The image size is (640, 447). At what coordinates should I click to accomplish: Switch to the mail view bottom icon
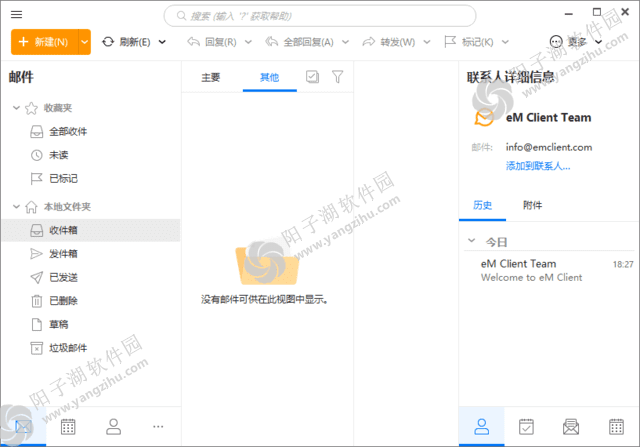tap(23, 427)
